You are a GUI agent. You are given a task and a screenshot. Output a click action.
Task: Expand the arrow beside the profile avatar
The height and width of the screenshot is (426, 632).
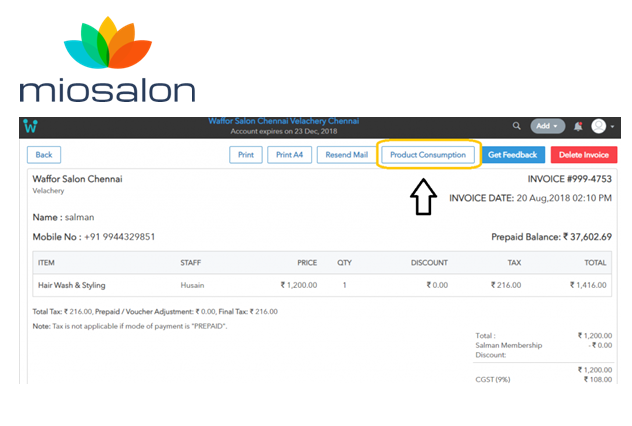click(x=612, y=127)
